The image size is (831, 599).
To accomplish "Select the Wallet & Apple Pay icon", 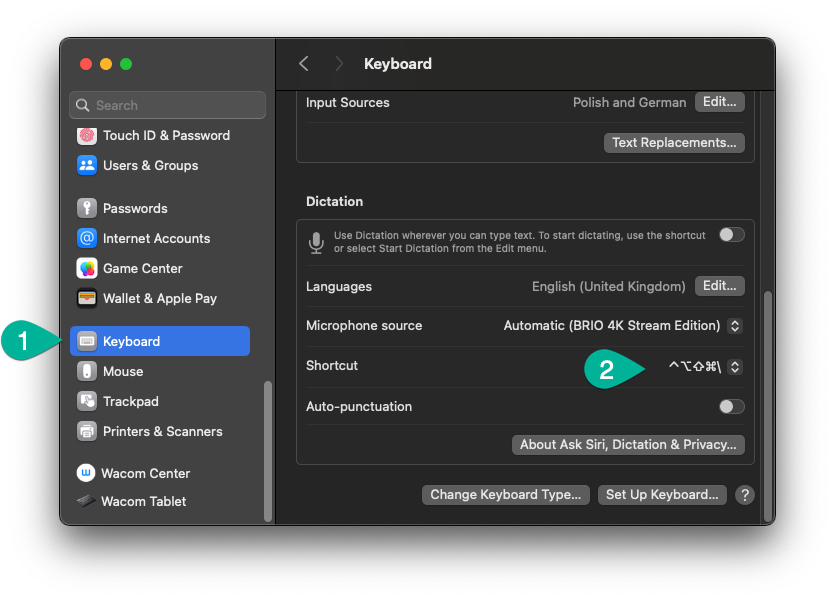I will [87, 298].
